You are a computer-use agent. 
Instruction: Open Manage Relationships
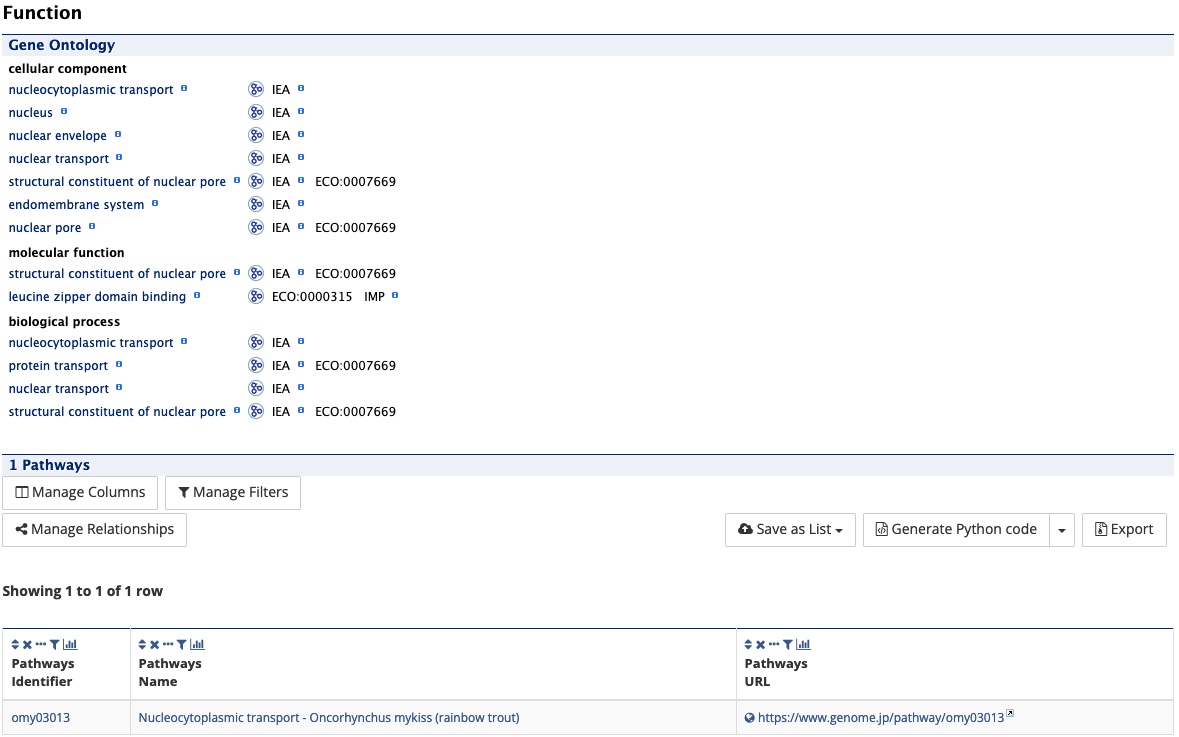[95, 529]
